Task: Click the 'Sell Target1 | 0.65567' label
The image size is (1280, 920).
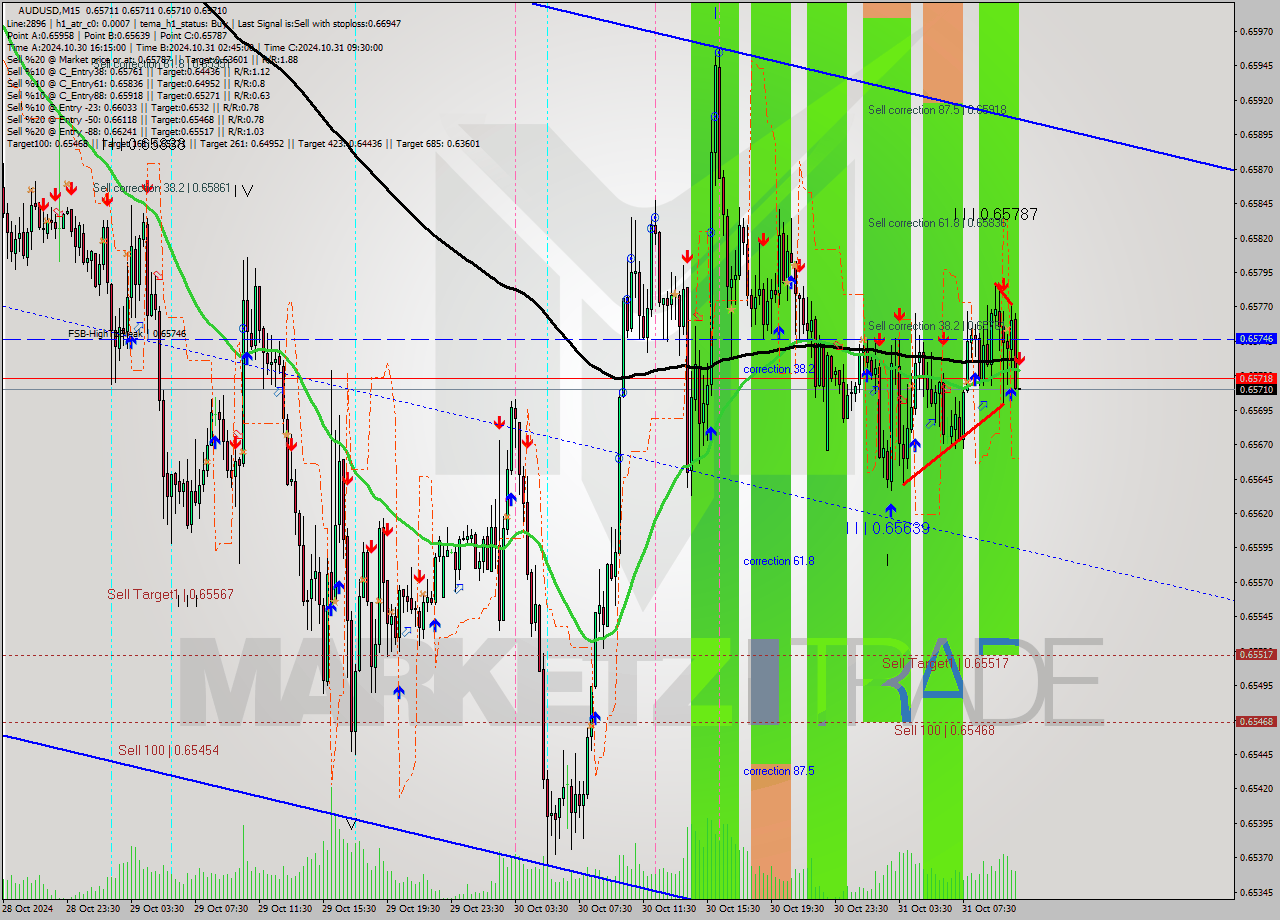Action: pyautogui.click(x=170, y=594)
